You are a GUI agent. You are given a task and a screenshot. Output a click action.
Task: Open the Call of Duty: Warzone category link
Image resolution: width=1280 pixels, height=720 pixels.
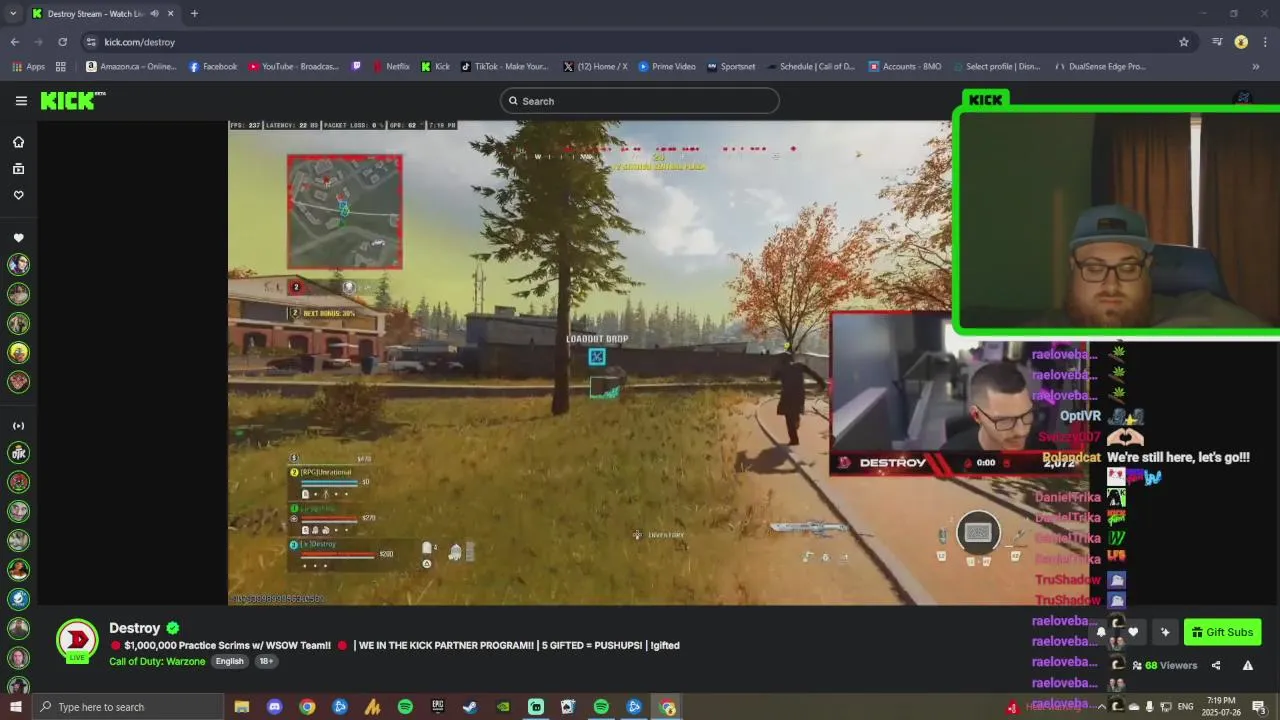[x=157, y=661]
